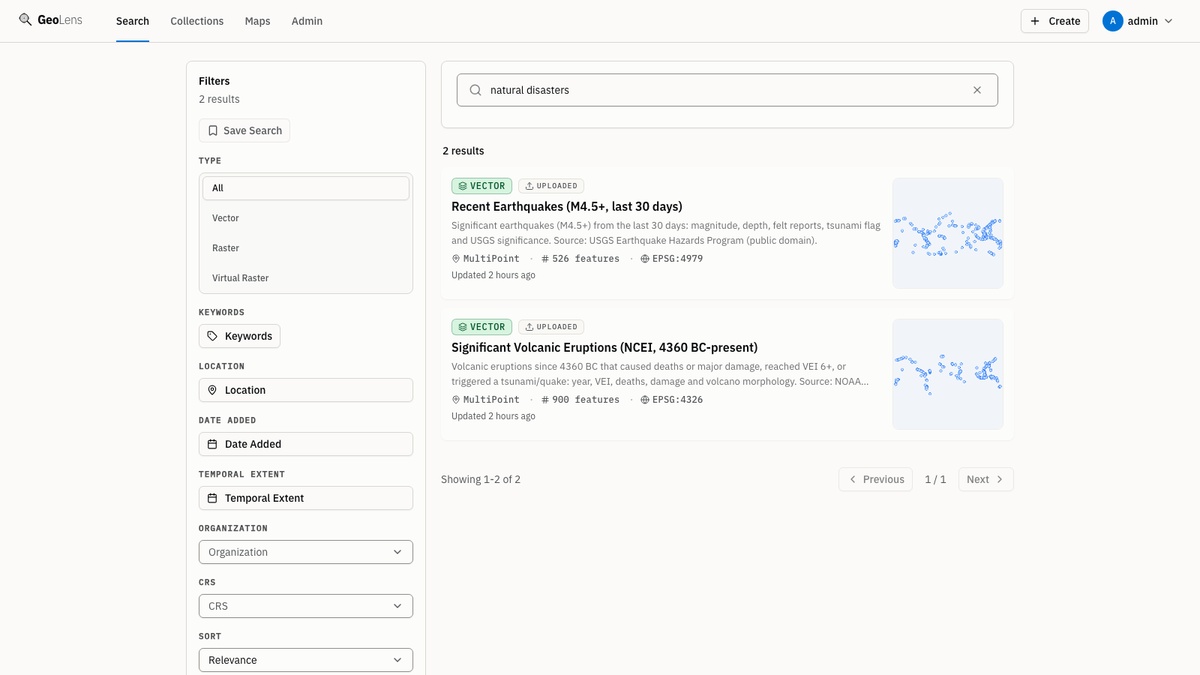
Task: Click the 2 results count under Filters
Action: pos(219,99)
